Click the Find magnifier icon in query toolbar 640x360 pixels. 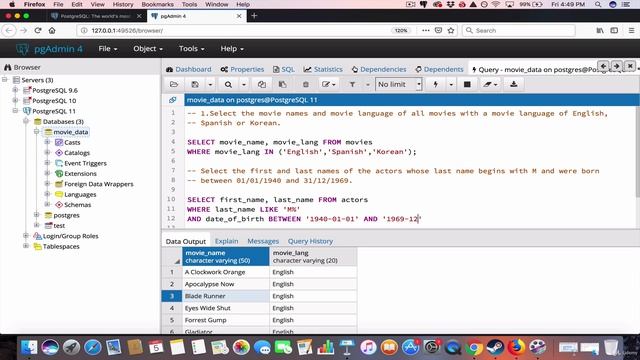[228, 84]
